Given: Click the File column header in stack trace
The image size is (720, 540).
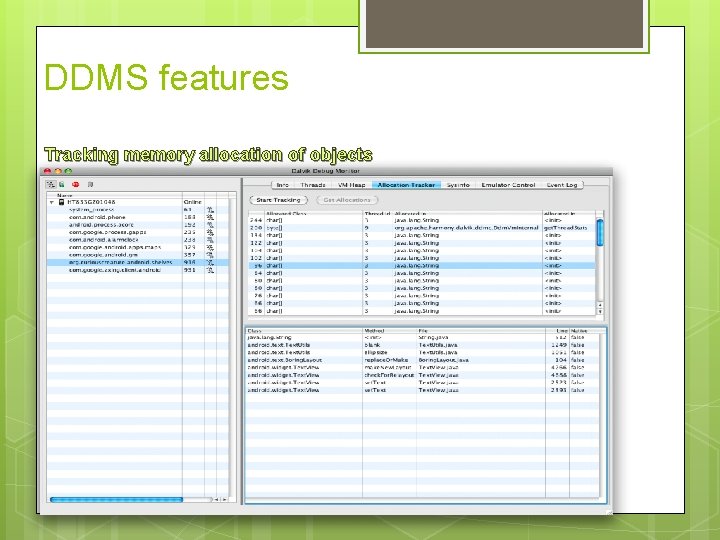Looking at the screenshot, I should pos(481,331).
